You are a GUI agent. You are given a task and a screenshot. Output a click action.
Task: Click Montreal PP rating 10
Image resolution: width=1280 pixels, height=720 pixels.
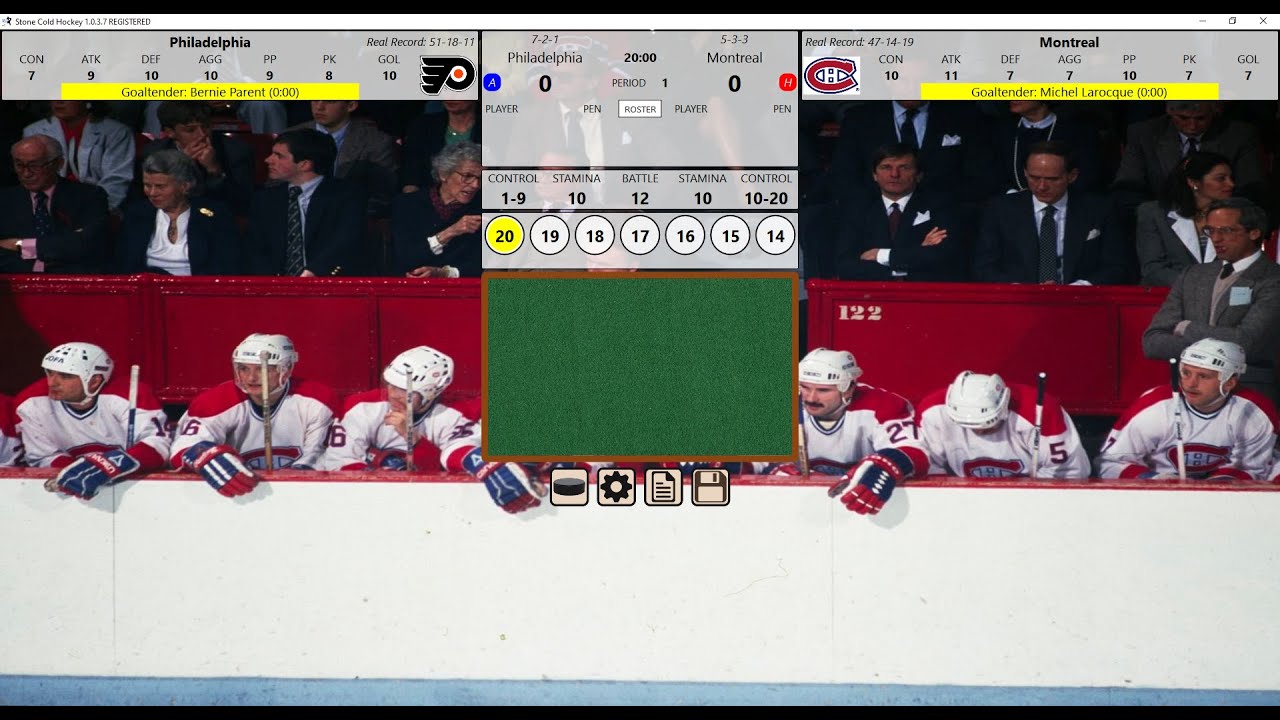[1129, 75]
